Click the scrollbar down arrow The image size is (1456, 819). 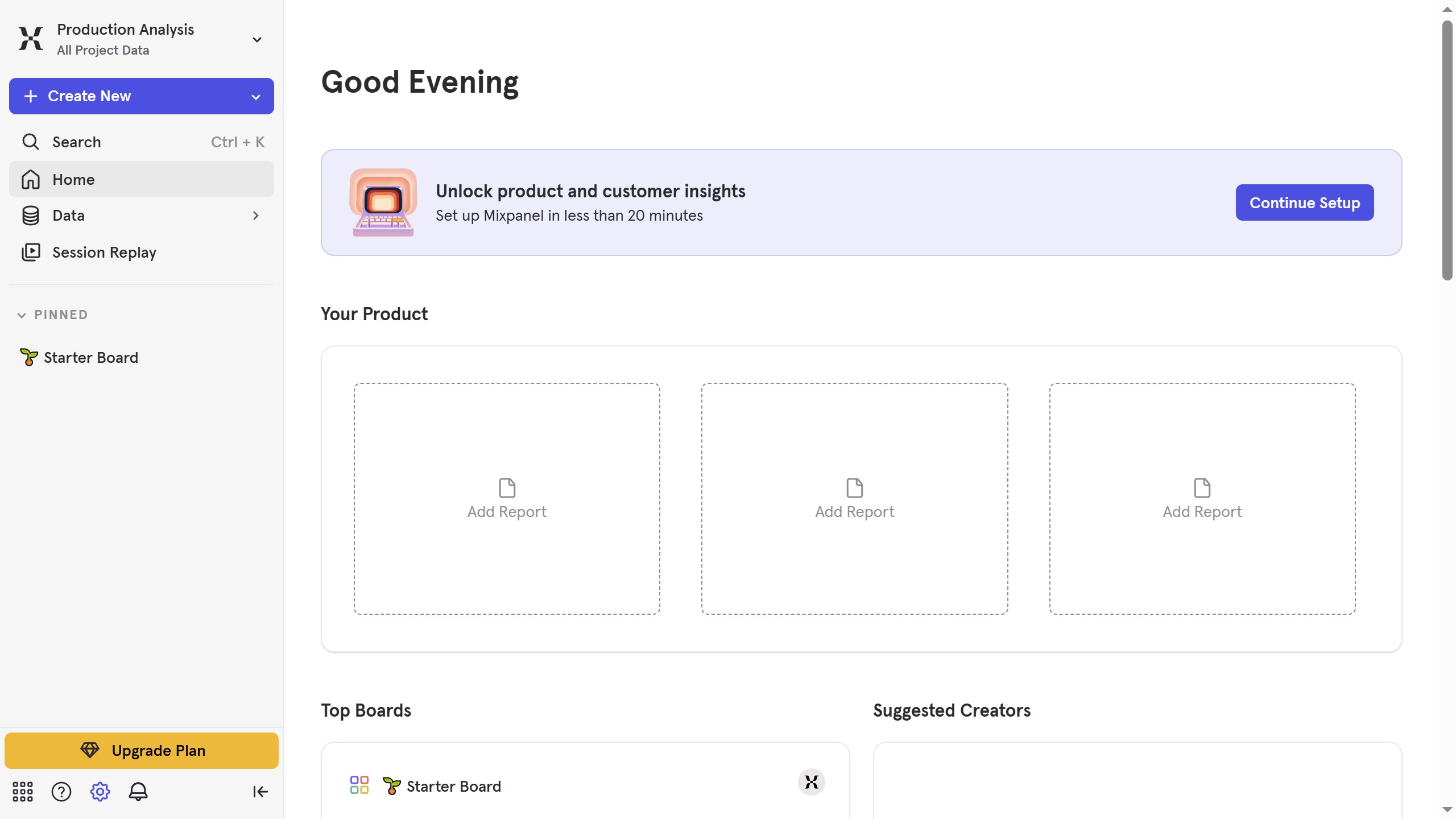coord(1447,809)
